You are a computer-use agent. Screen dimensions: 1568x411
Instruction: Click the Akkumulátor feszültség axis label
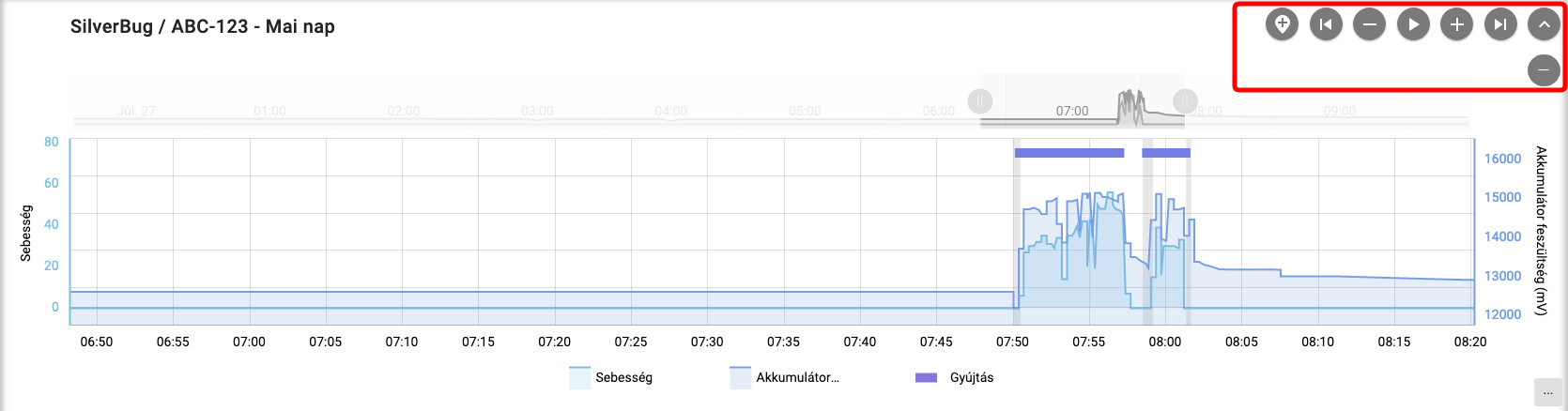[1541, 230]
